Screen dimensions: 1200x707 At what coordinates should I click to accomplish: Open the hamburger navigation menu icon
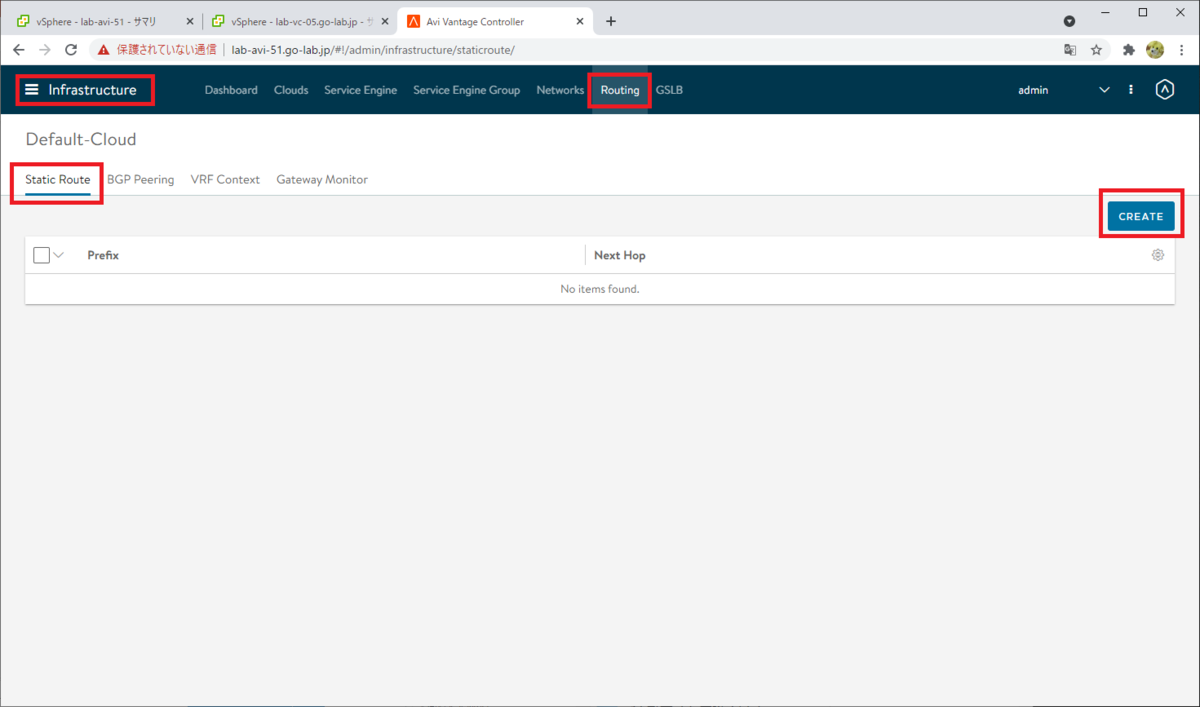pos(32,90)
